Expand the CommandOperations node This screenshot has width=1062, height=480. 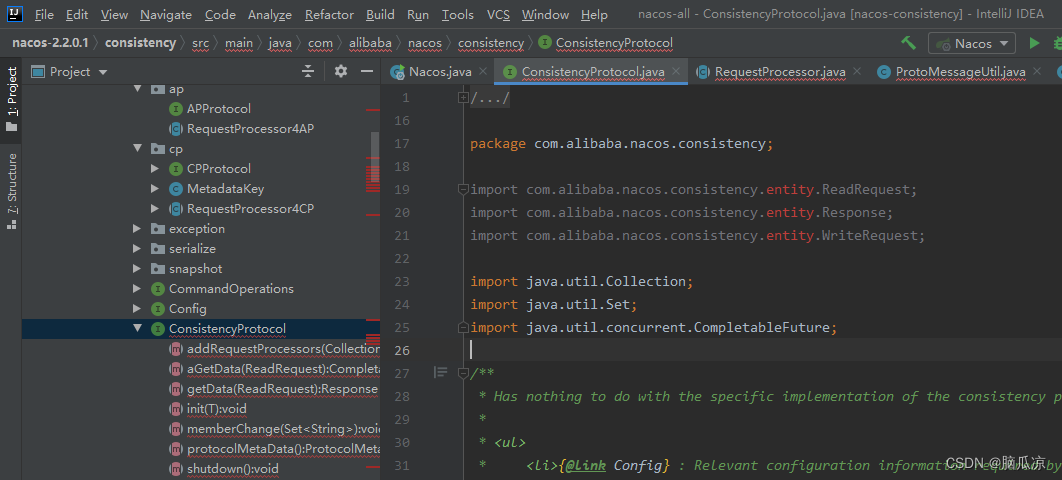click(x=137, y=289)
